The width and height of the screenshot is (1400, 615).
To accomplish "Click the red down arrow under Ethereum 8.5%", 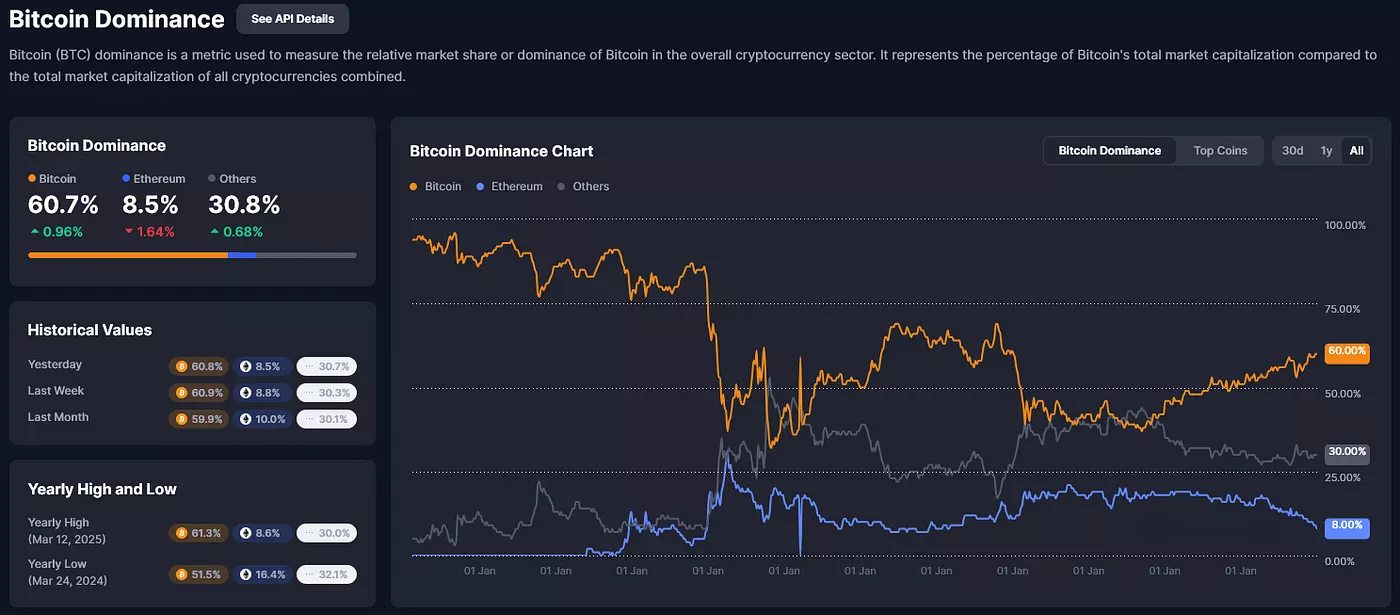I will click(x=128, y=232).
